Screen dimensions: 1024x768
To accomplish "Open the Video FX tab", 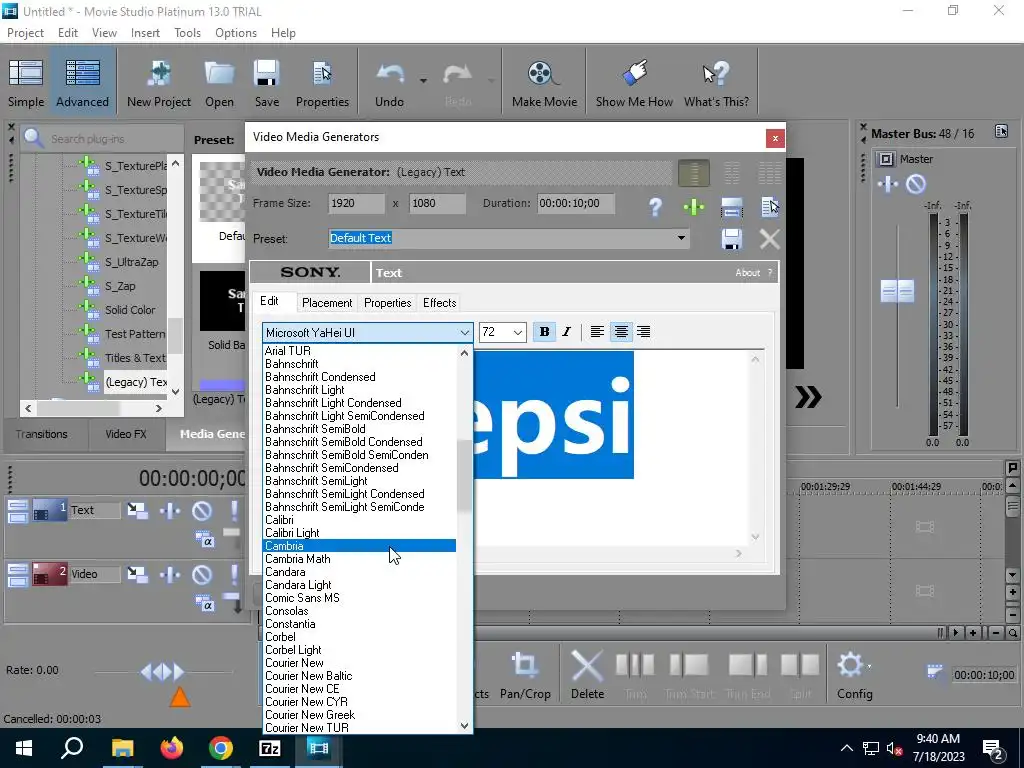I will [126, 434].
